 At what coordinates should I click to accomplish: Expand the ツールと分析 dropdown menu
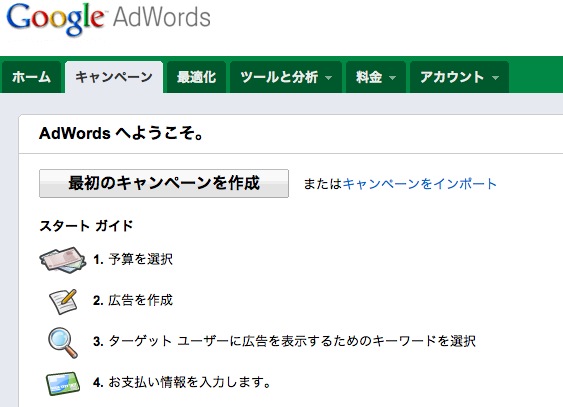pyautogui.click(x=286, y=77)
